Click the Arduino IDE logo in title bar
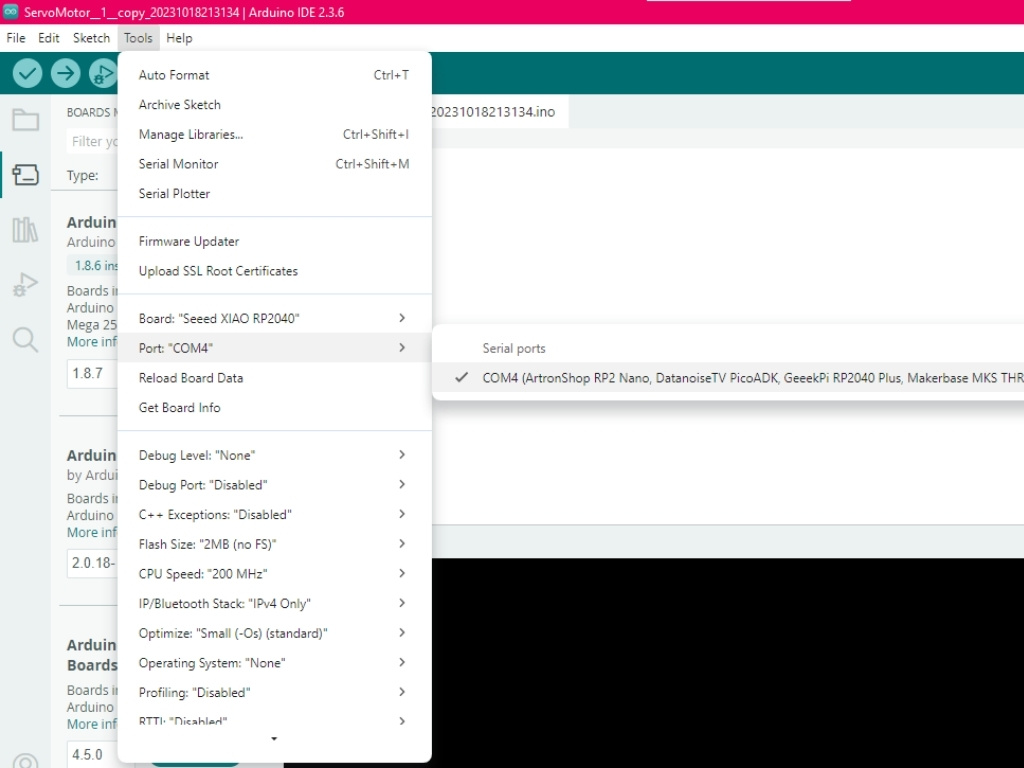The height and width of the screenshot is (768, 1024). tap(11, 11)
